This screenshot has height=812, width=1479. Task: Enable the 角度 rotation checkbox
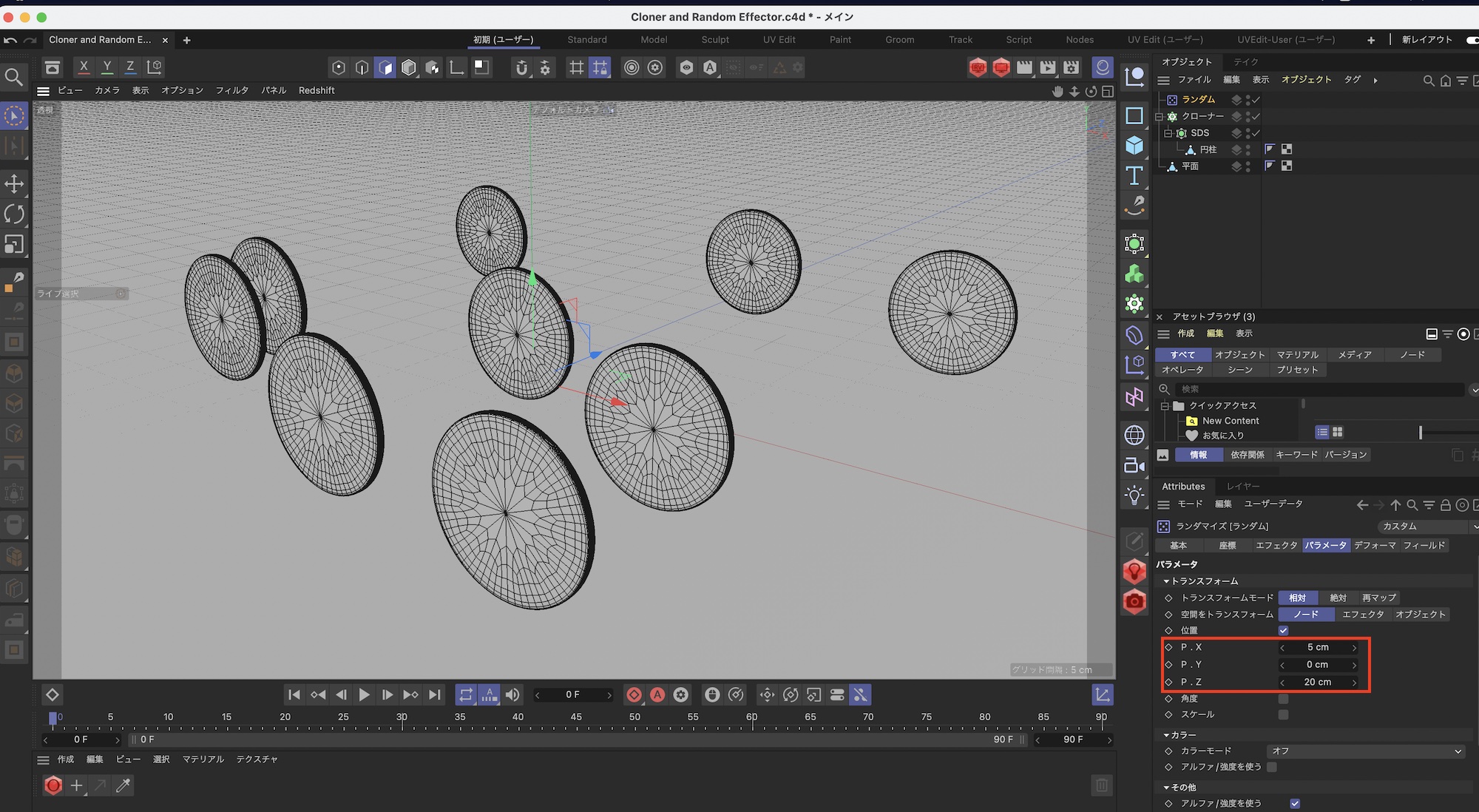[x=1283, y=699]
